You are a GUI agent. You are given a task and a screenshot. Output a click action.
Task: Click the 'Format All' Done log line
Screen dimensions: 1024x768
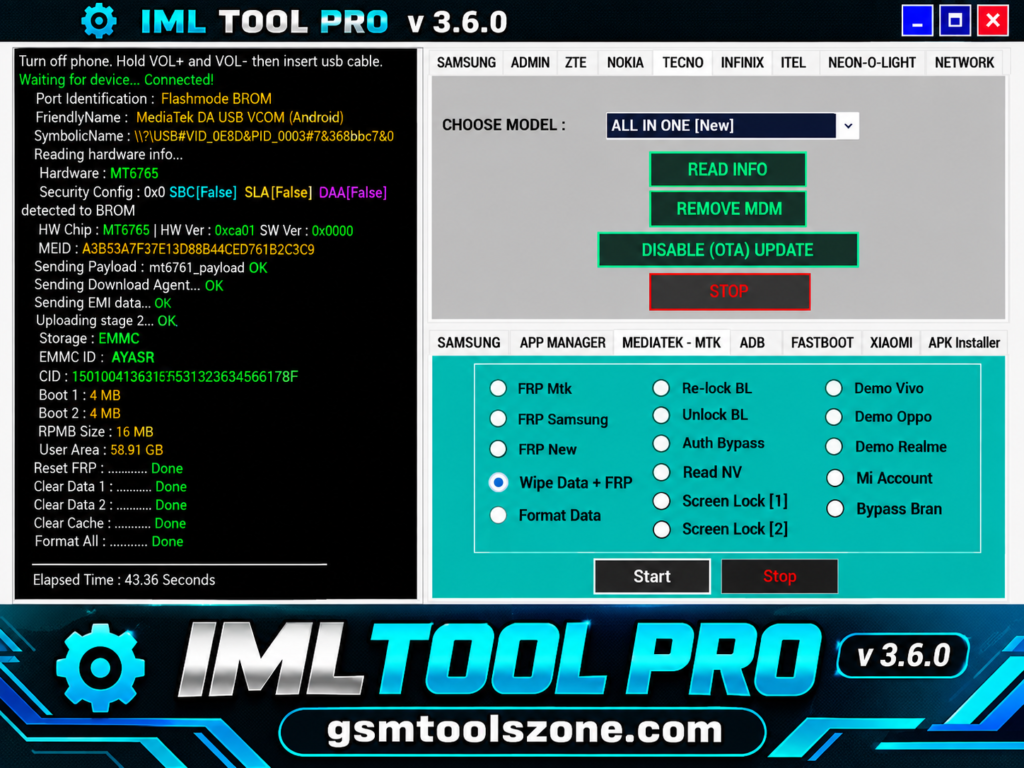109,541
